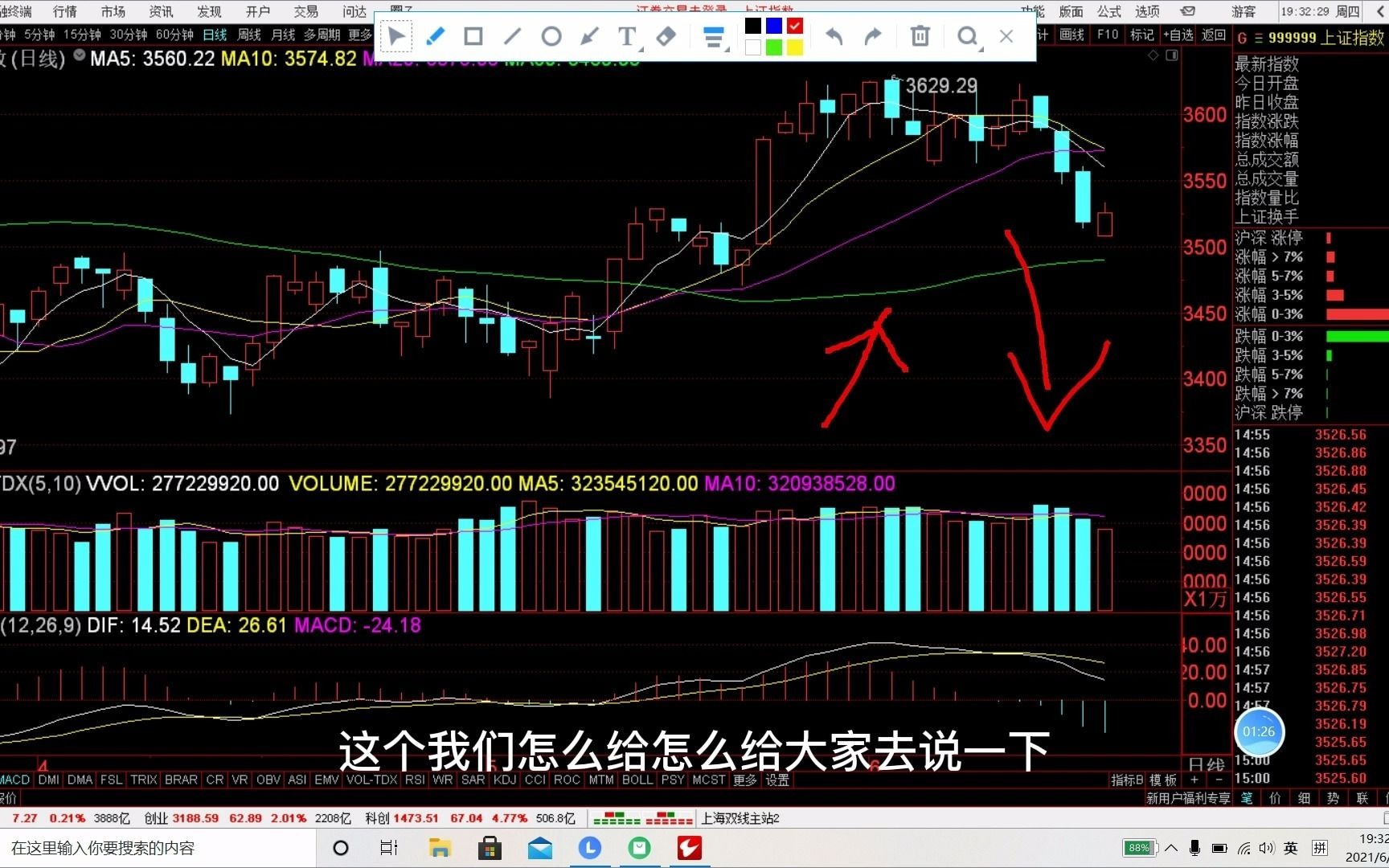The image size is (1389, 868).
Task: Open the 多周期 multi-period view
Action: coord(322,35)
